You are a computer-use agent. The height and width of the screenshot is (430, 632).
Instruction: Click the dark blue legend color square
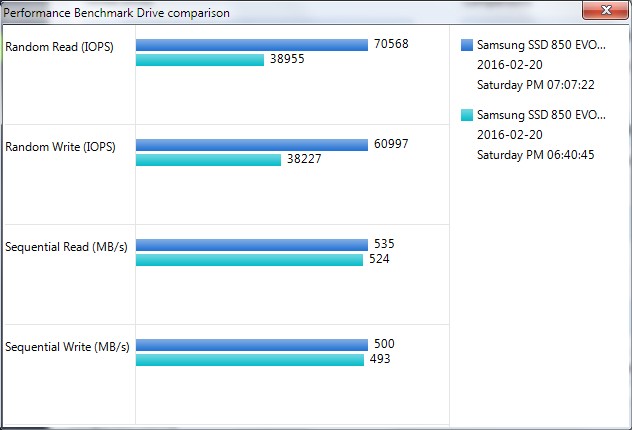coord(467,45)
